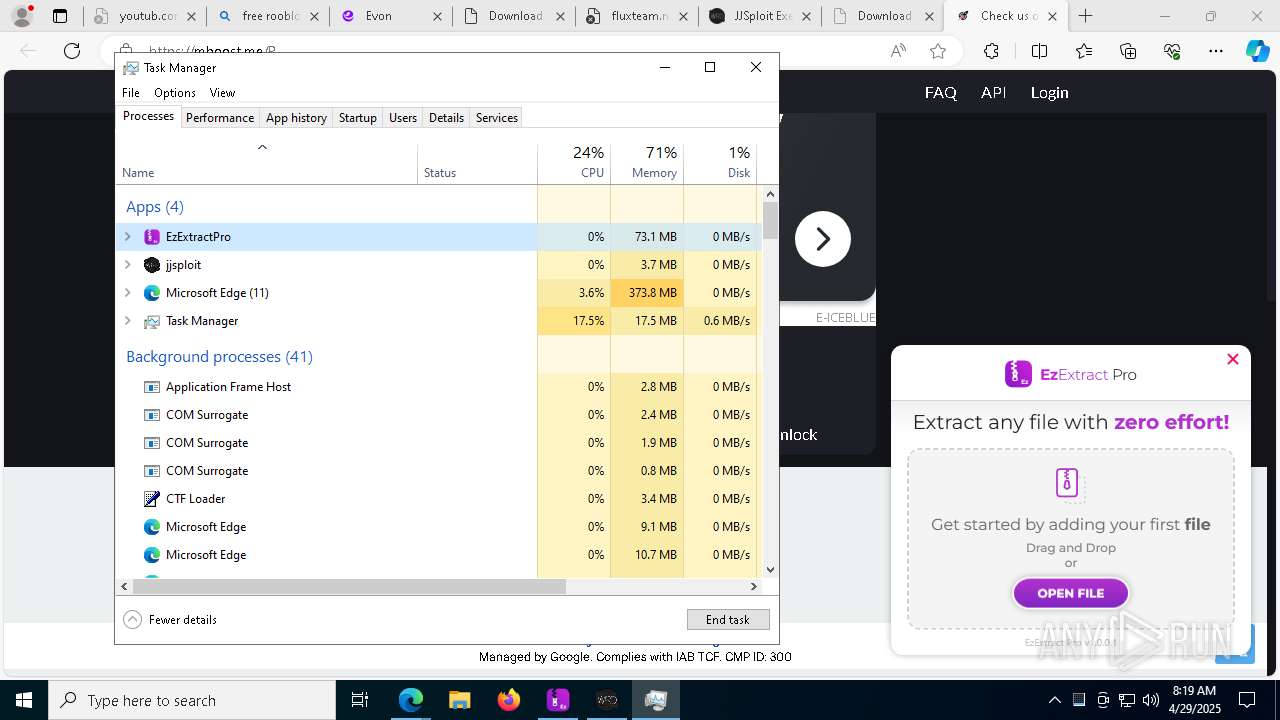Open the File menu in Task Manager

click(x=131, y=93)
